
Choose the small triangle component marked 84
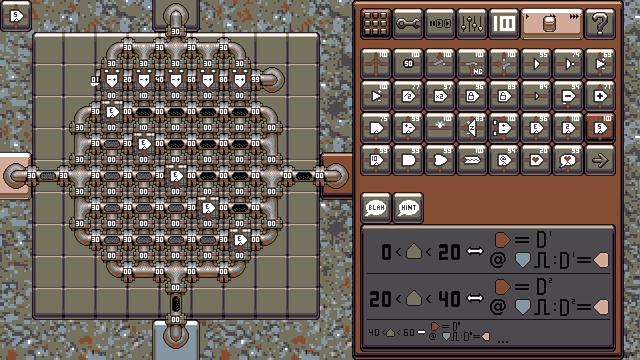tap(536, 96)
